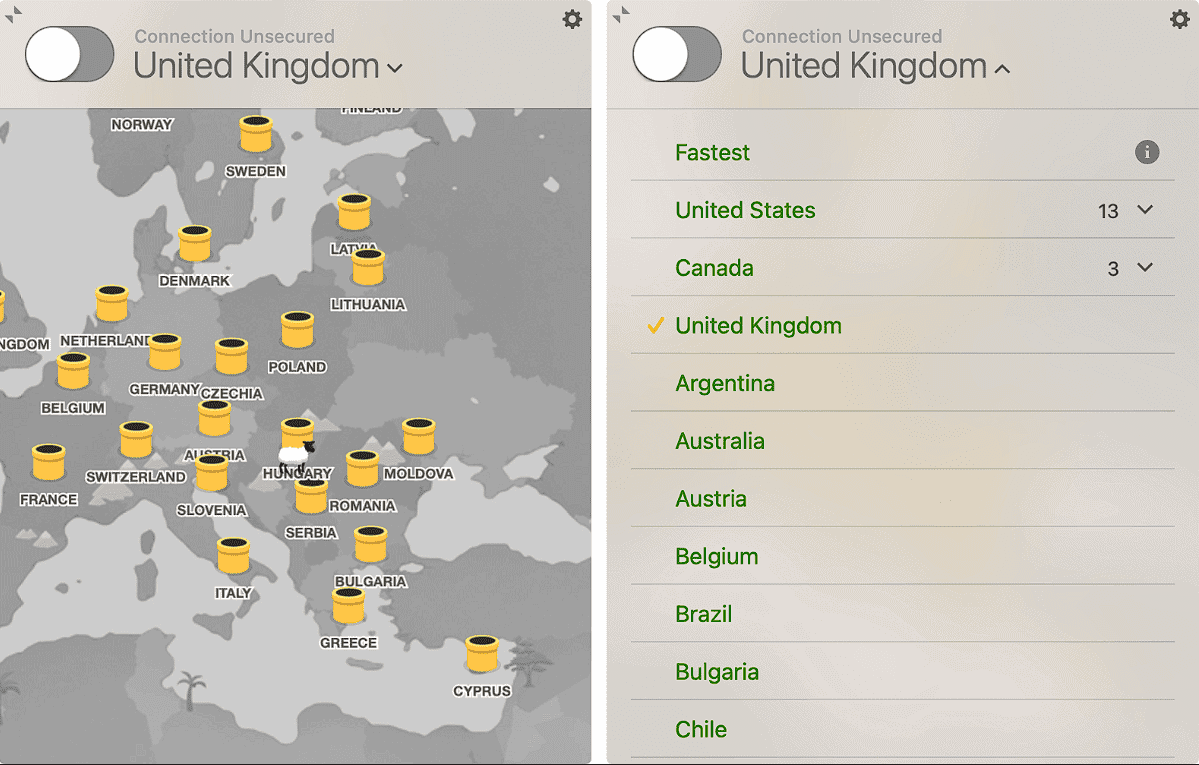The image size is (1199, 765).
Task: Click the info icon beside Fastest
Action: 1147,152
